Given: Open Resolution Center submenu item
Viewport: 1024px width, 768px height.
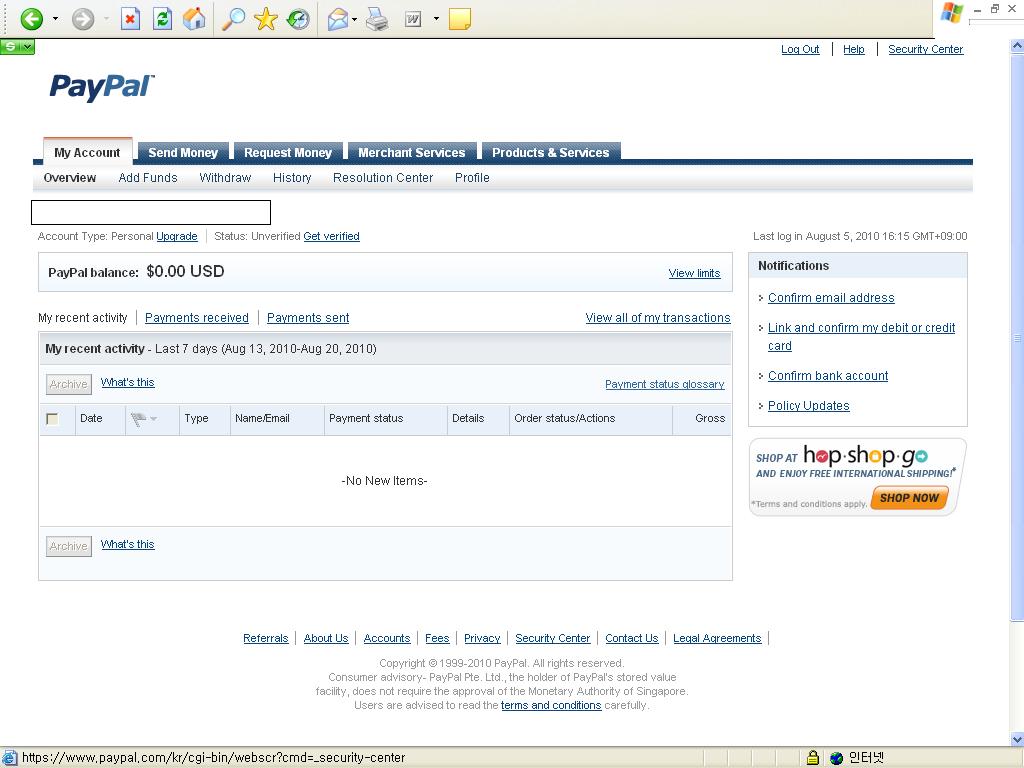Looking at the screenshot, I should point(383,178).
